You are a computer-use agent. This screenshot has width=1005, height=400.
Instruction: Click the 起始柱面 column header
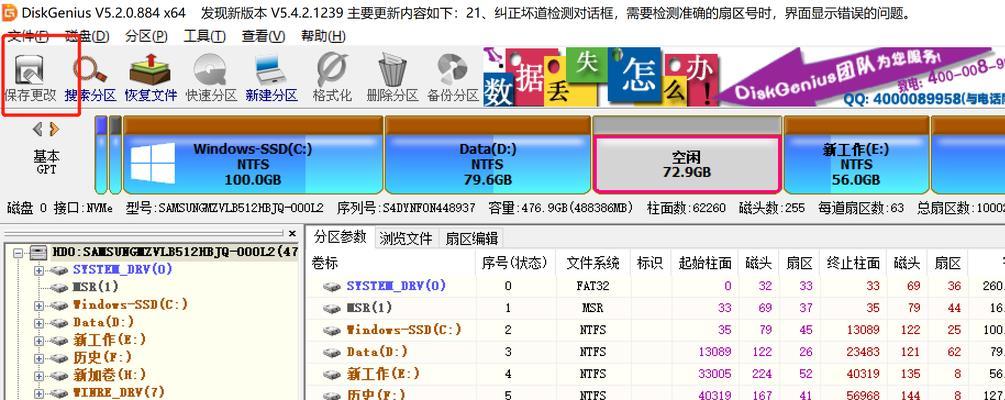click(704, 263)
